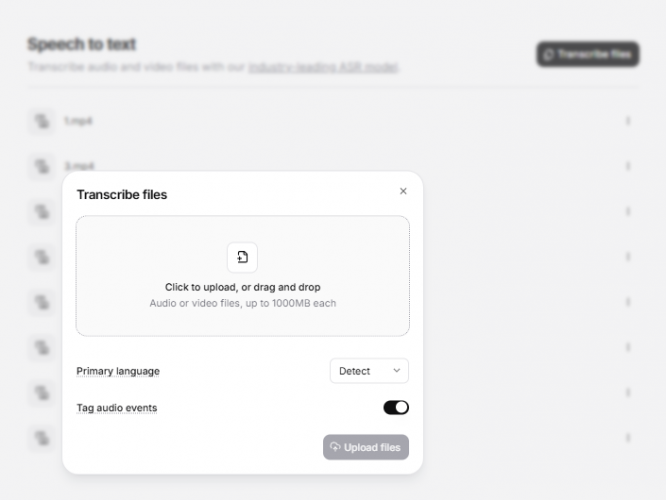Click the file icon next to 1.mp4
666x500 pixels.
(41, 121)
